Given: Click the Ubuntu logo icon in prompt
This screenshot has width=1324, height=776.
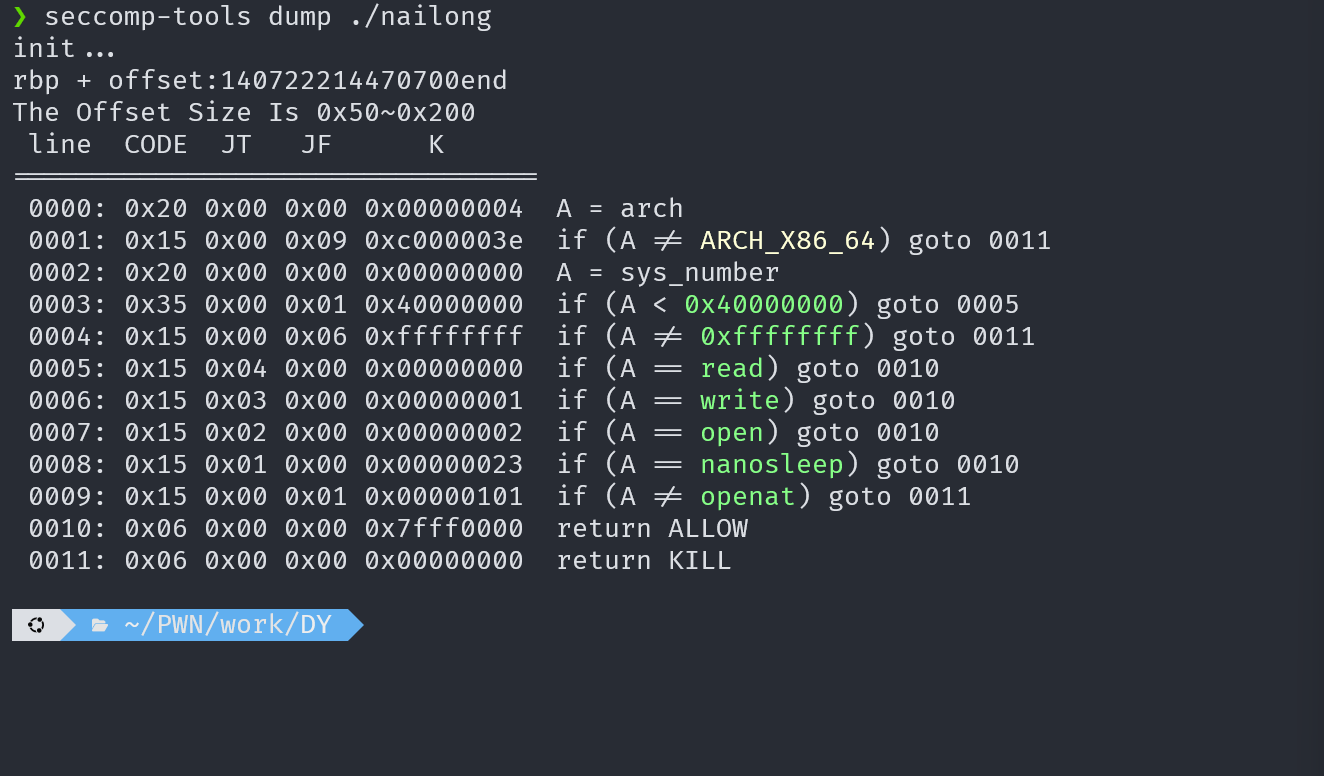Looking at the screenshot, I should coord(36,625).
